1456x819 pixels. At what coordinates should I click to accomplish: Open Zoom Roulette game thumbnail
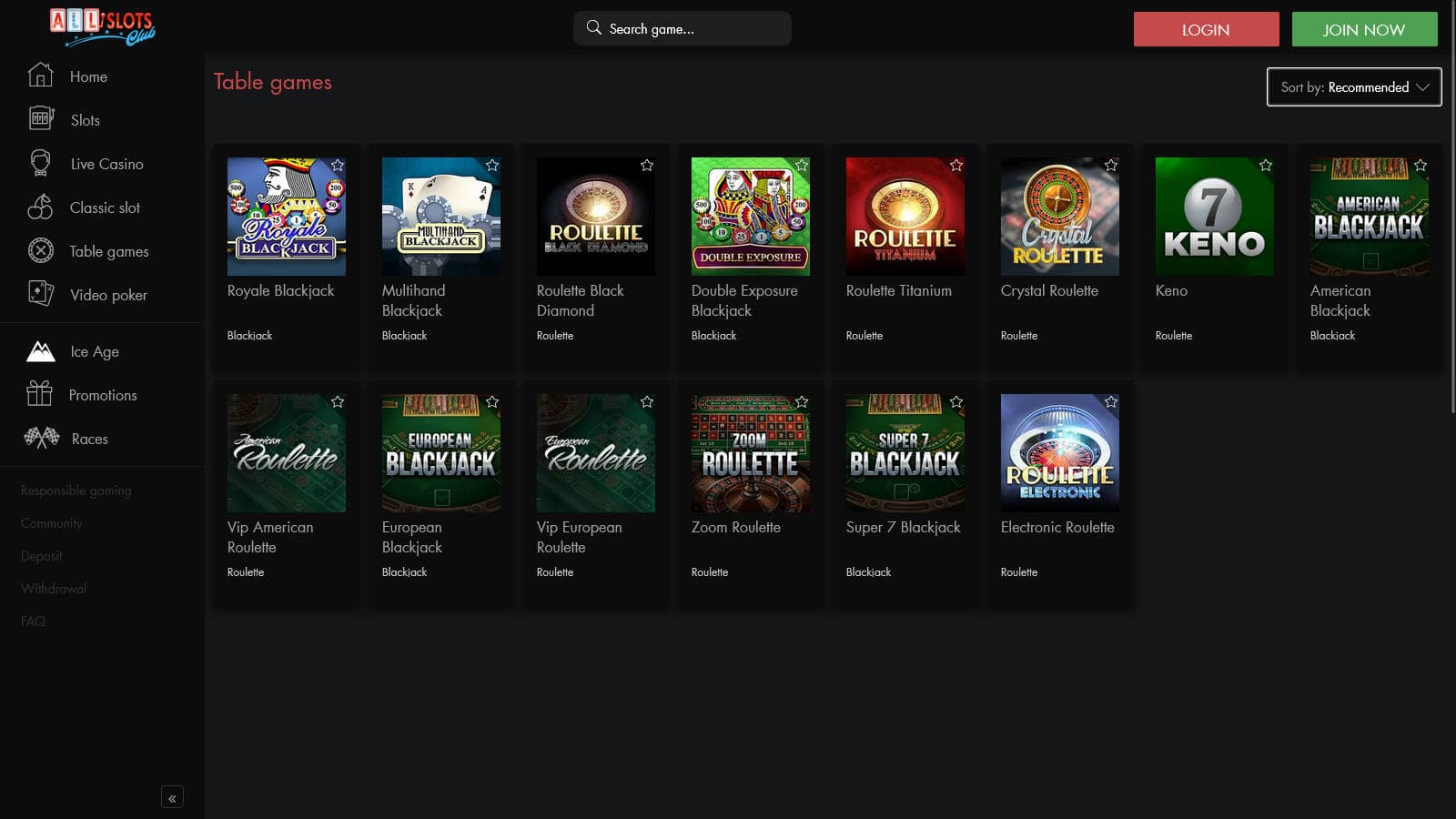pos(751,453)
